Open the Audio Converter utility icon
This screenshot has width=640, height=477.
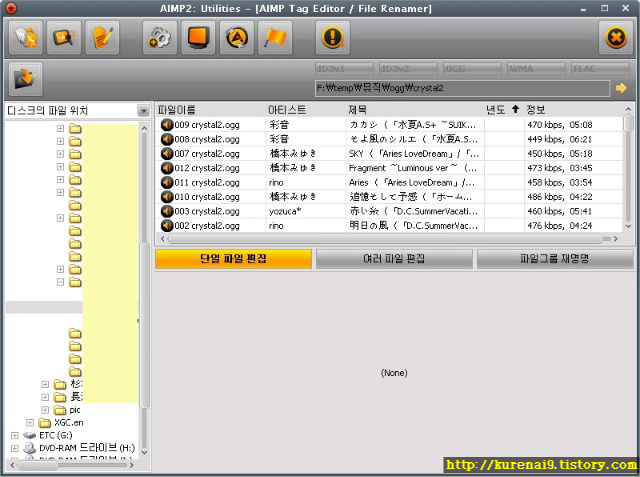[x=26, y=38]
